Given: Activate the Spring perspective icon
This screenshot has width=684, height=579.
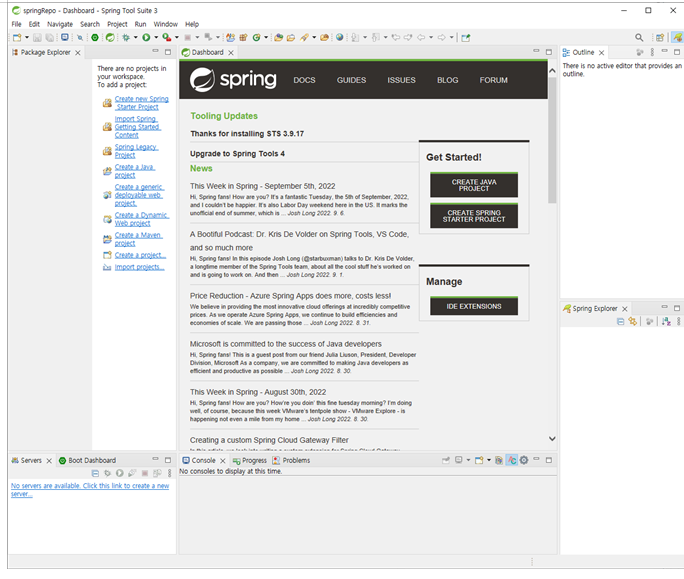Looking at the screenshot, I should tap(677, 38).
